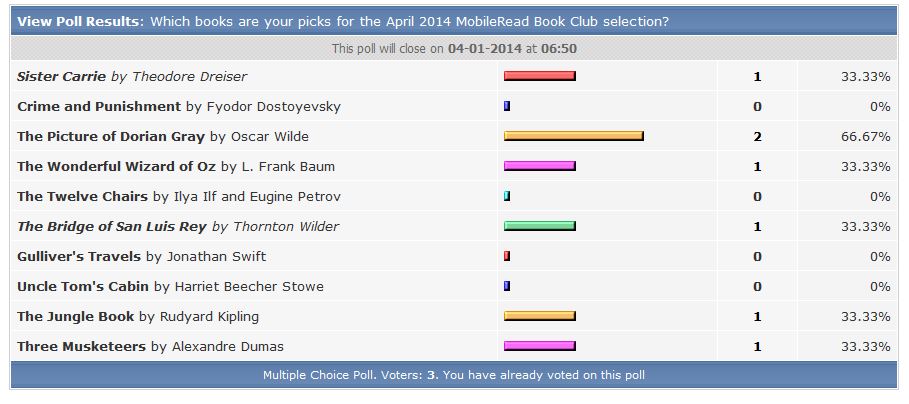Screen dimensions: 909x404
Task: Select The Picture of Dorian Gray title
Action: coord(112,136)
